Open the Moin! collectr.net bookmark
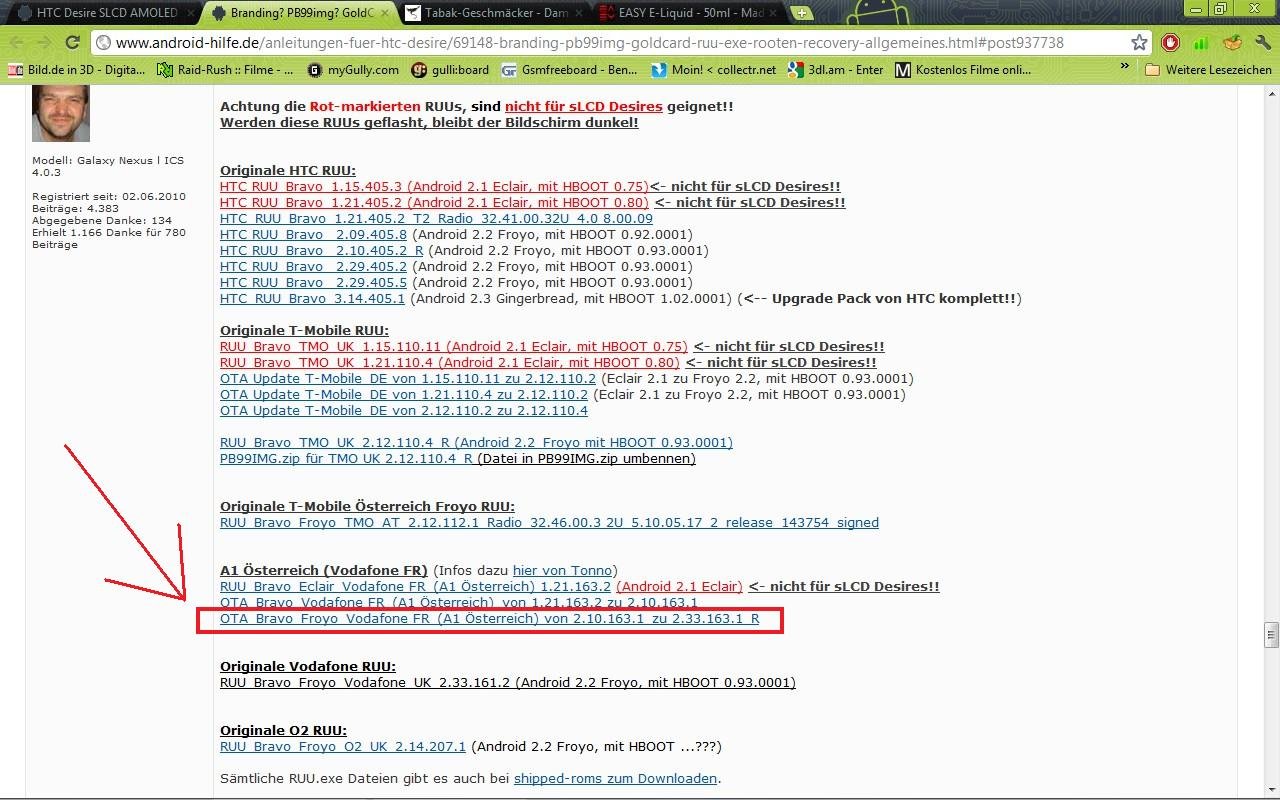This screenshot has width=1280, height=800. pyautogui.click(x=714, y=70)
